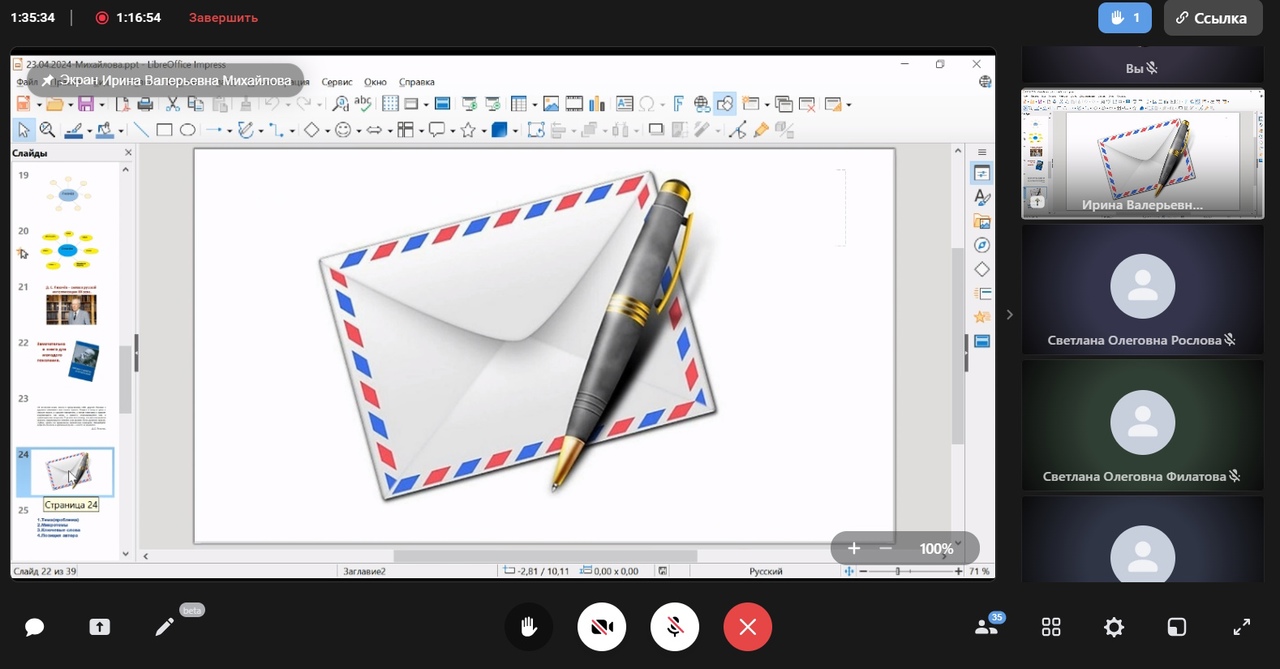Toggle shadow for the selected object
The height and width of the screenshot is (669, 1280).
tap(656, 130)
